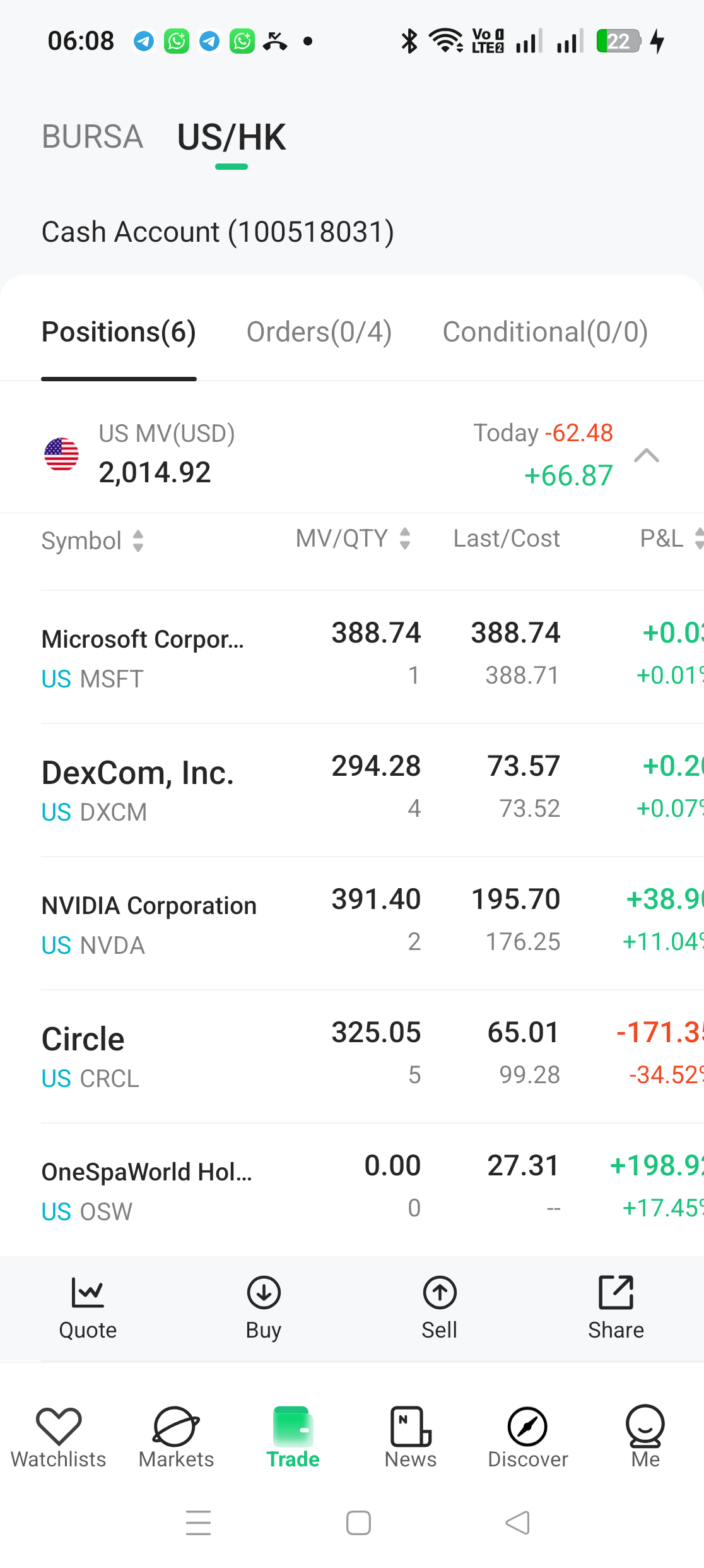Image resolution: width=704 pixels, height=1568 pixels.
Task: Open the Conditional(0/0) tab
Action: [x=546, y=332]
